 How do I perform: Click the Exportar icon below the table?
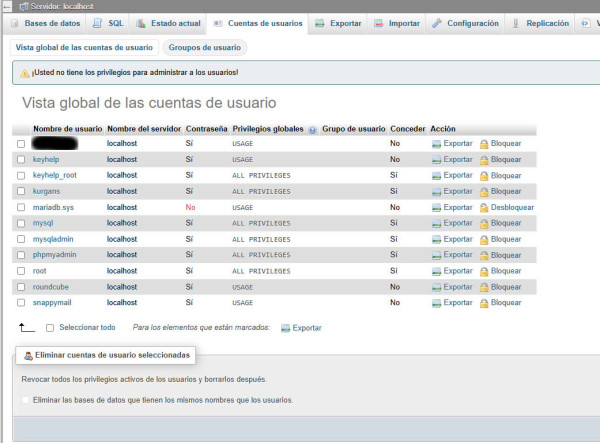pos(285,328)
